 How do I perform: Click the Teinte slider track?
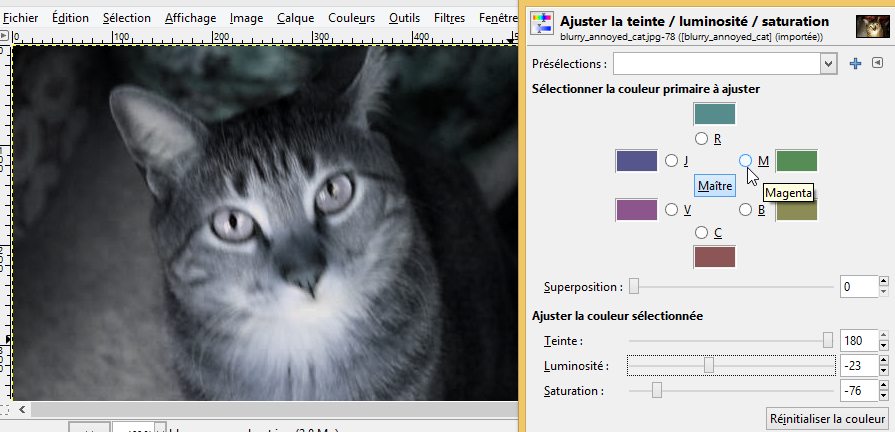[731, 341]
